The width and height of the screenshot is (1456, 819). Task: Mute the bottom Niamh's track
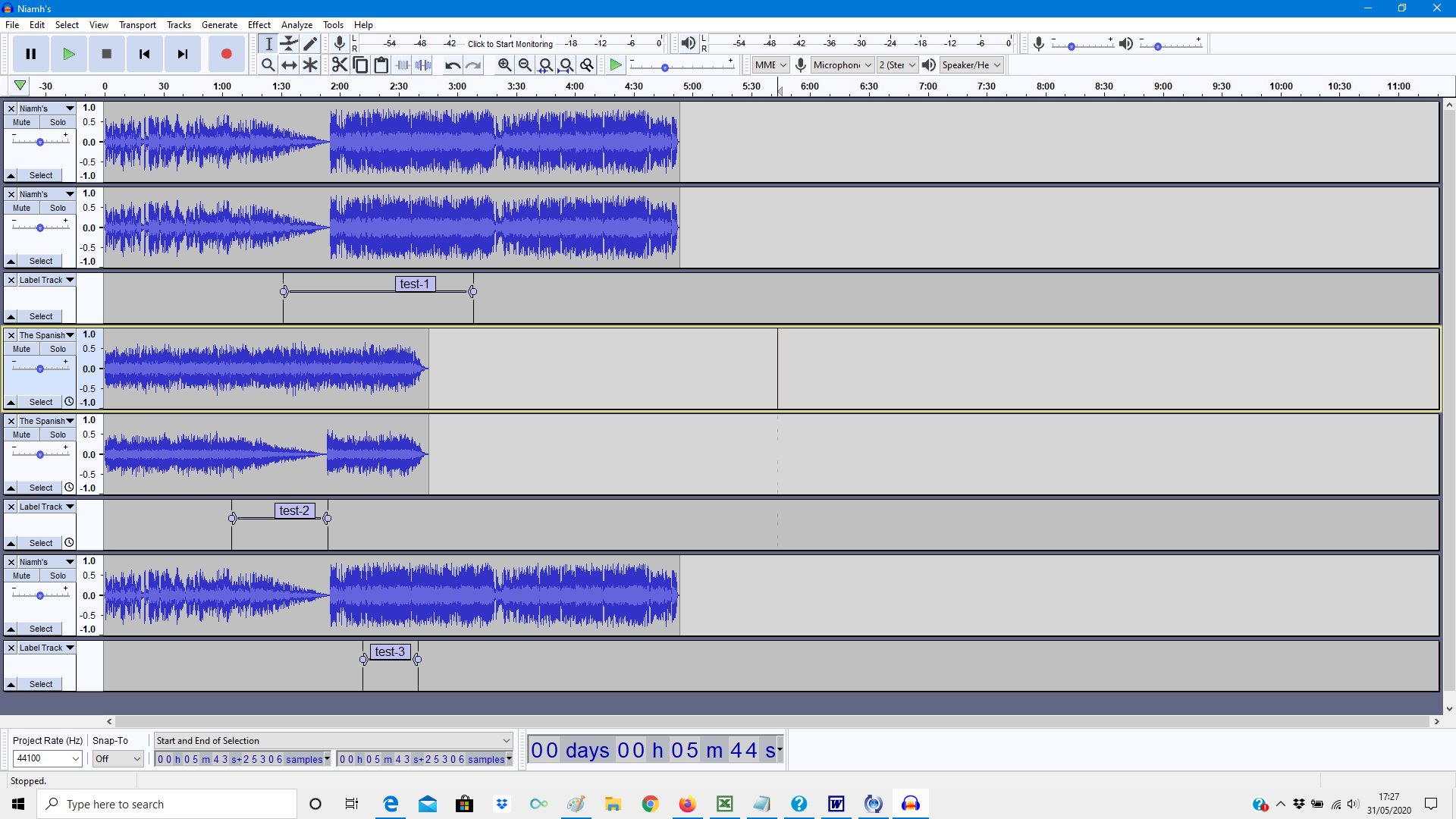click(x=22, y=576)
